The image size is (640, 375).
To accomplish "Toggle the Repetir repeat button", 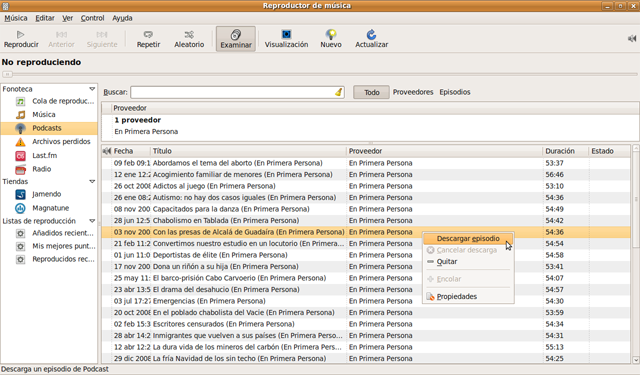I will pos(148,39).
